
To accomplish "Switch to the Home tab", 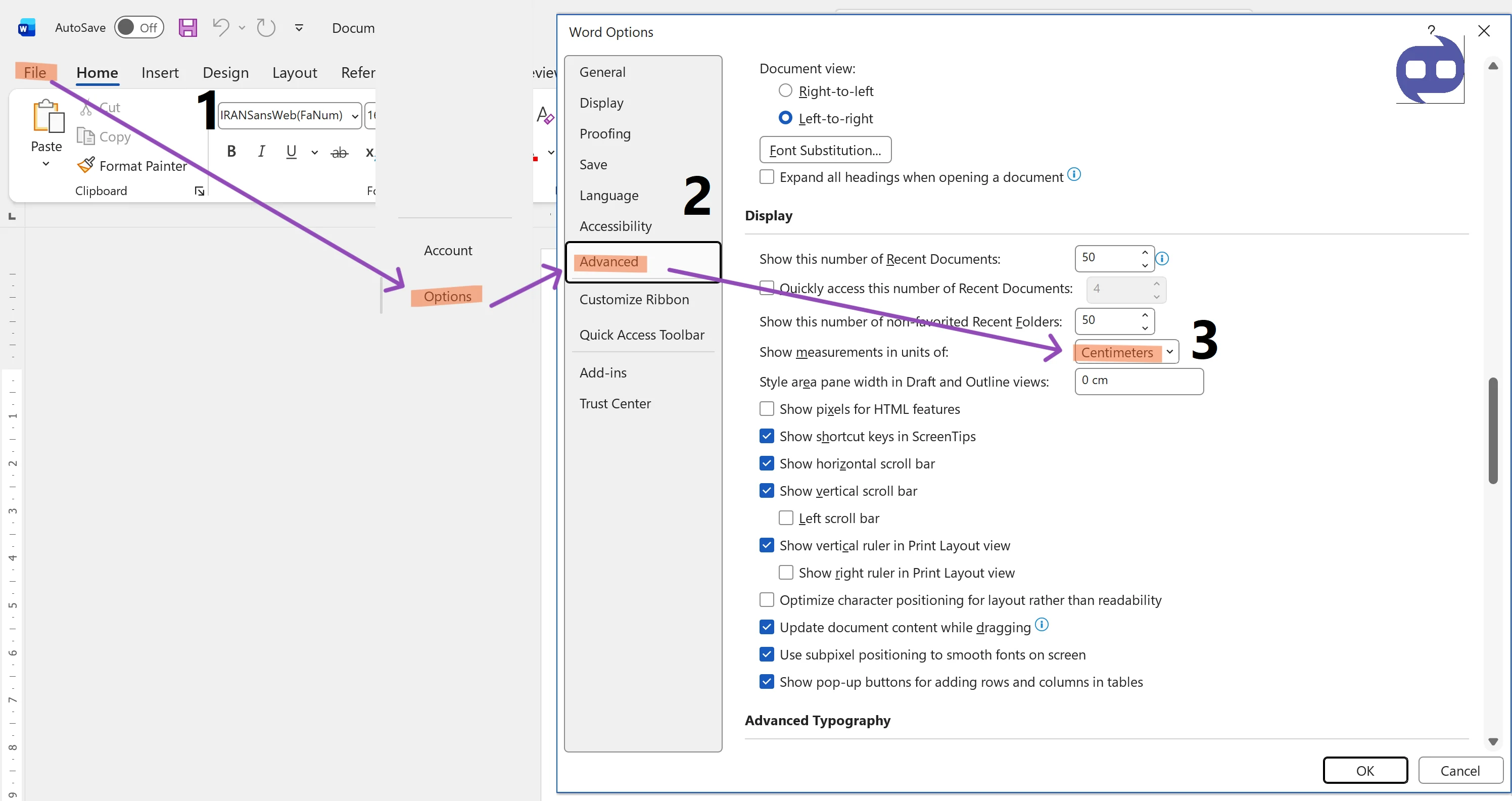I will coord(98,72).
